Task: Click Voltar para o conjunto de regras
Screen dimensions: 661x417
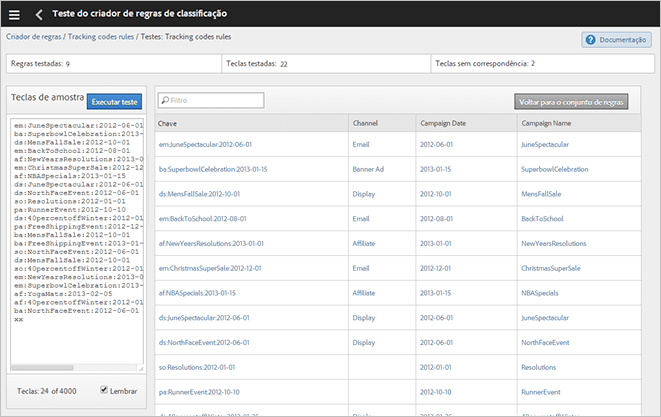Action: [x=571, y=102]
